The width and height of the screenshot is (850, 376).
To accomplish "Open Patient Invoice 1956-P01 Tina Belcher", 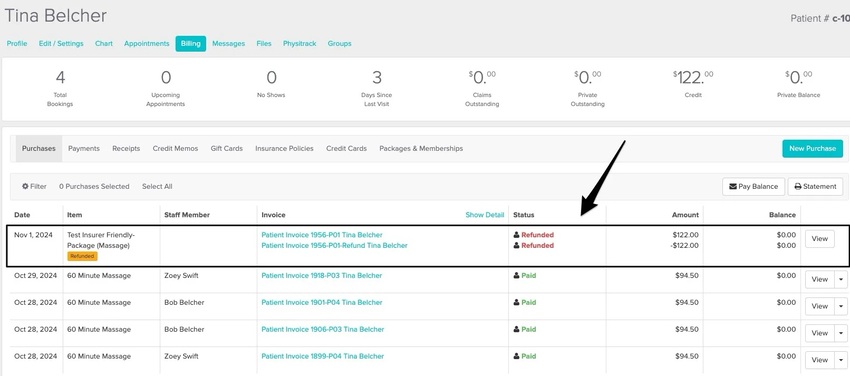I will [322, 235].
